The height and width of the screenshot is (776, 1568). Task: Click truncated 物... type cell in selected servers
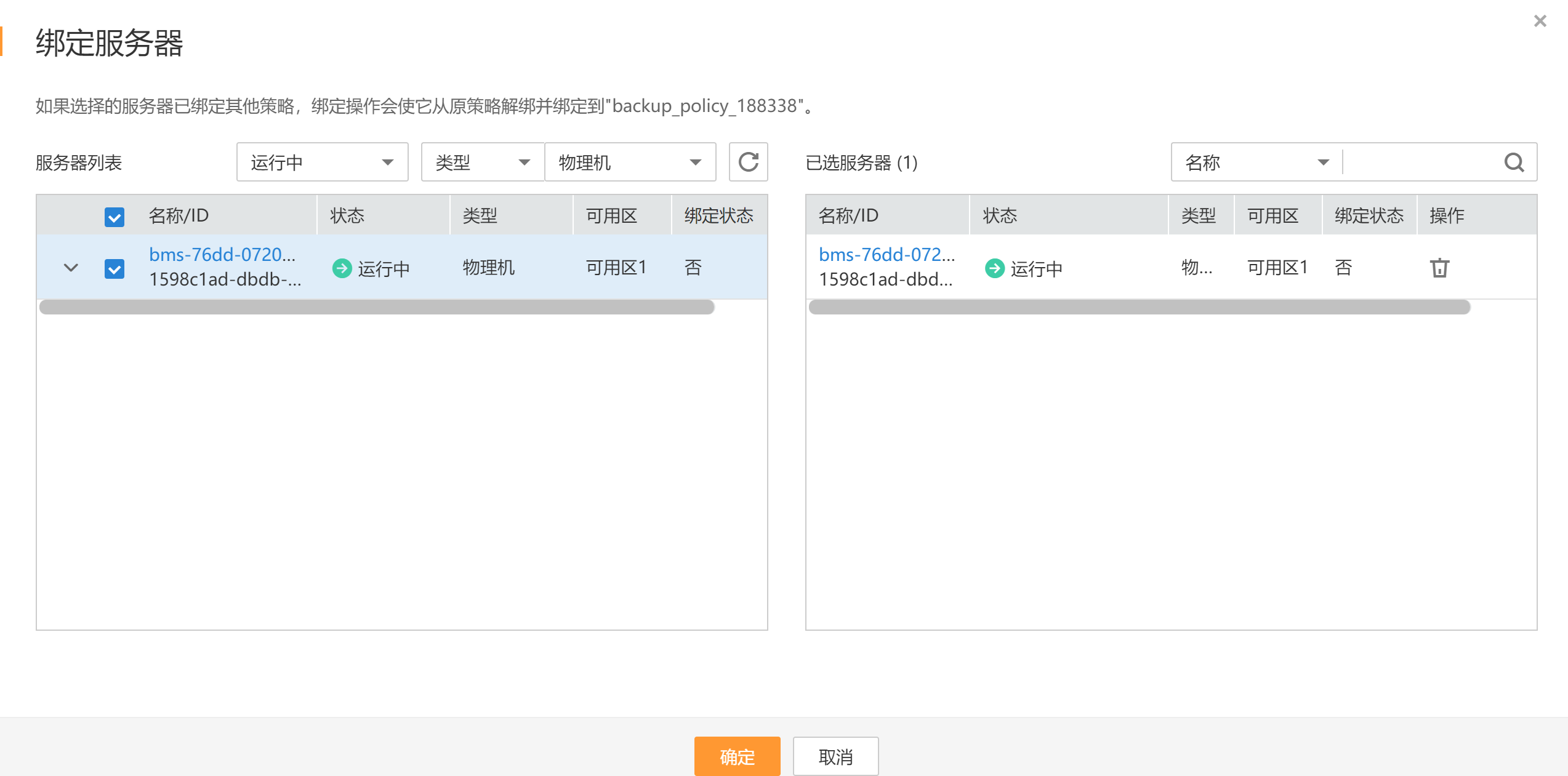click(x=1197, y=268)
